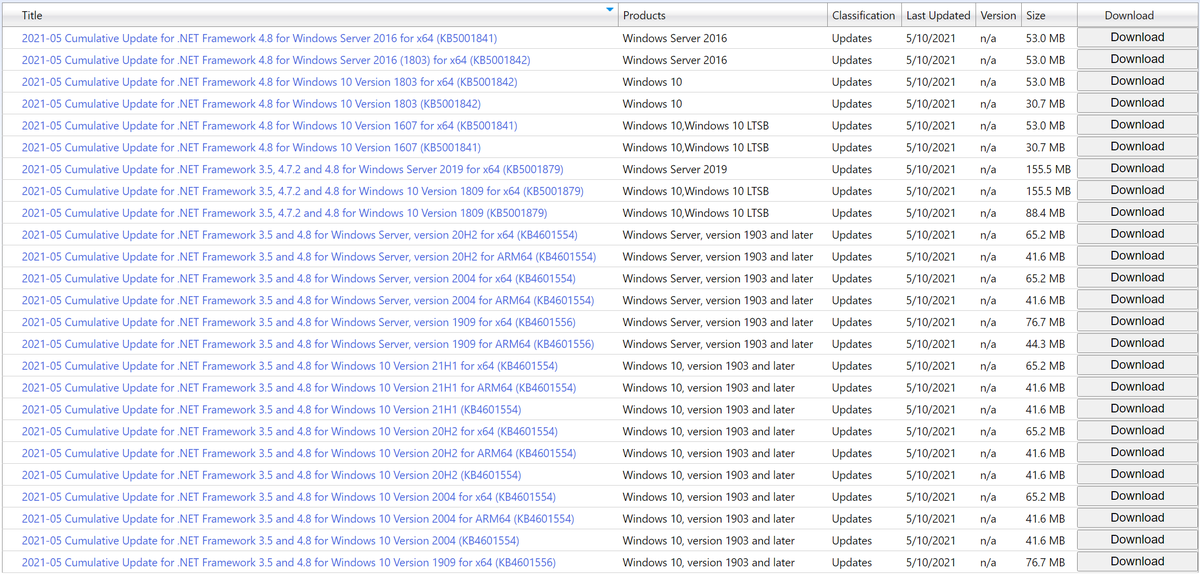Open Windows Server 2004 for ARM64 update link
Image resolution: width=1200 pixels, height=577 pixels.
(307, 301)
